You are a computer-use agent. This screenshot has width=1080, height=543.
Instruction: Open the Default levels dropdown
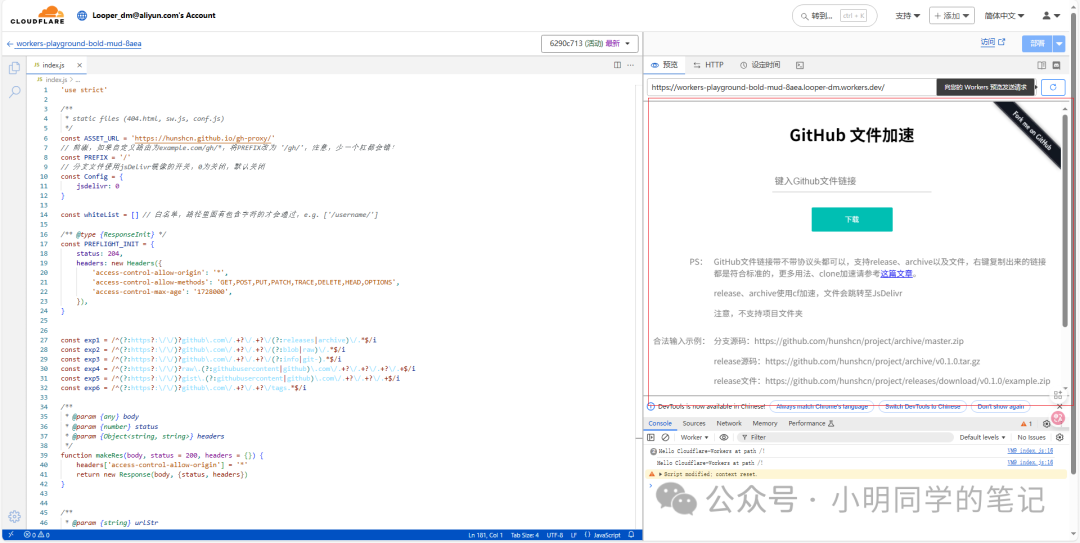pos(983,437)
